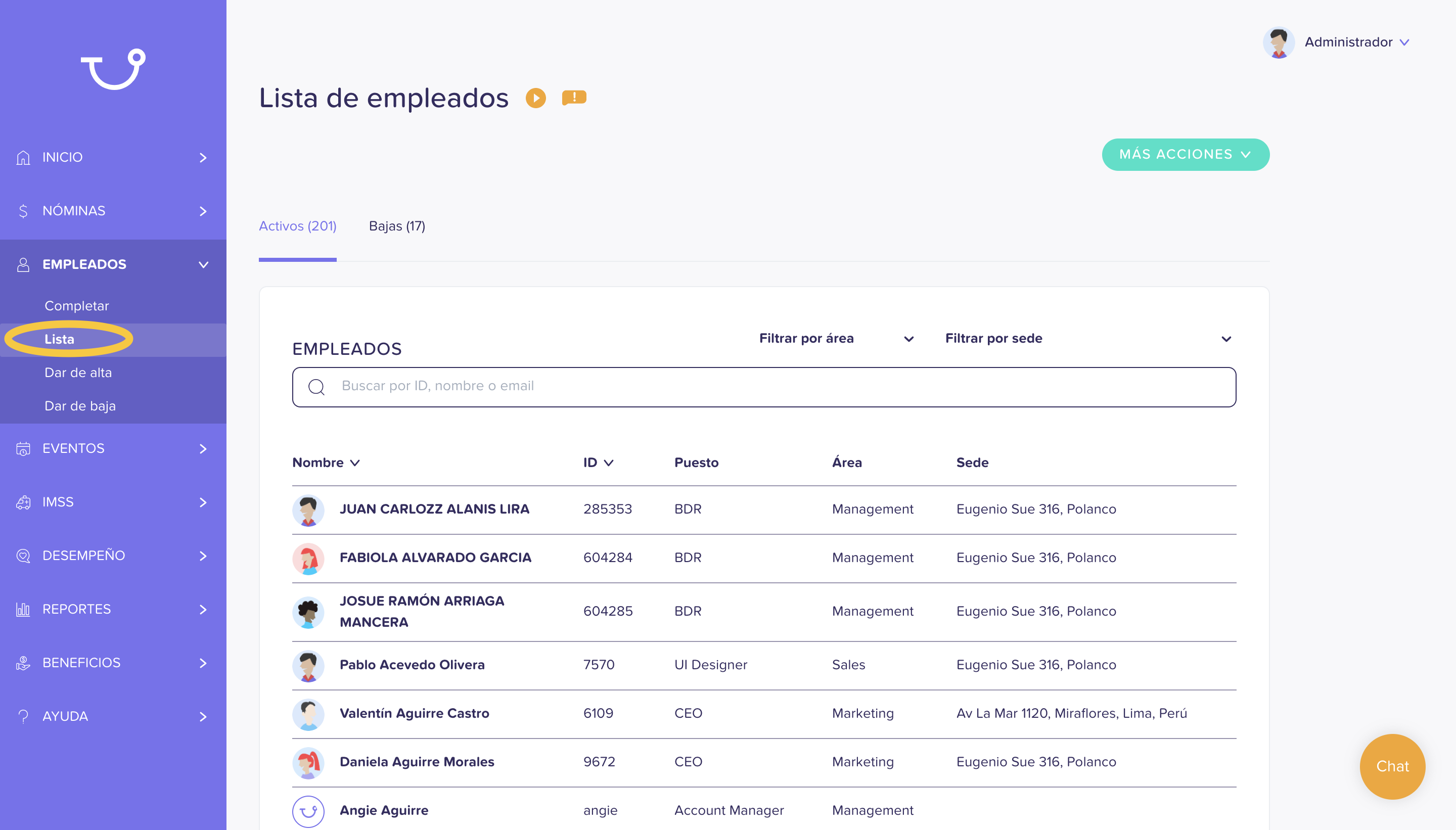
Task: Open Valentín Aguirre Castro profile
Action: coord(415,713)
